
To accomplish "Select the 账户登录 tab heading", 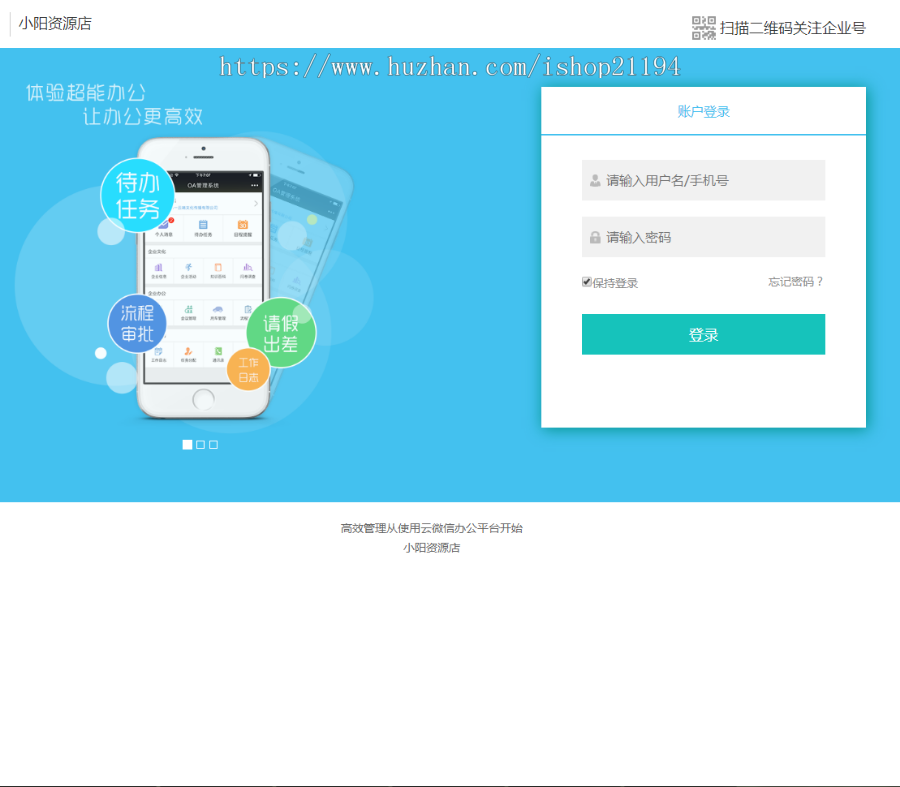I will [x=703, y=111].
